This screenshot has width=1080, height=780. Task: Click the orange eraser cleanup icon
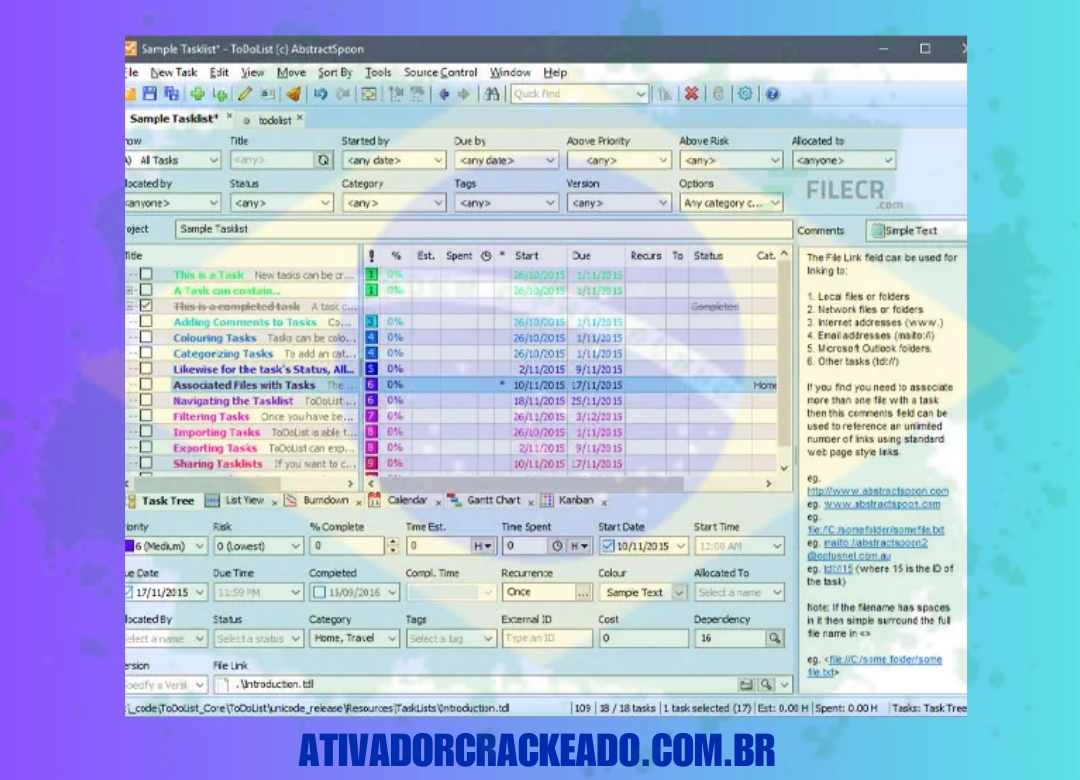(294, 94)
